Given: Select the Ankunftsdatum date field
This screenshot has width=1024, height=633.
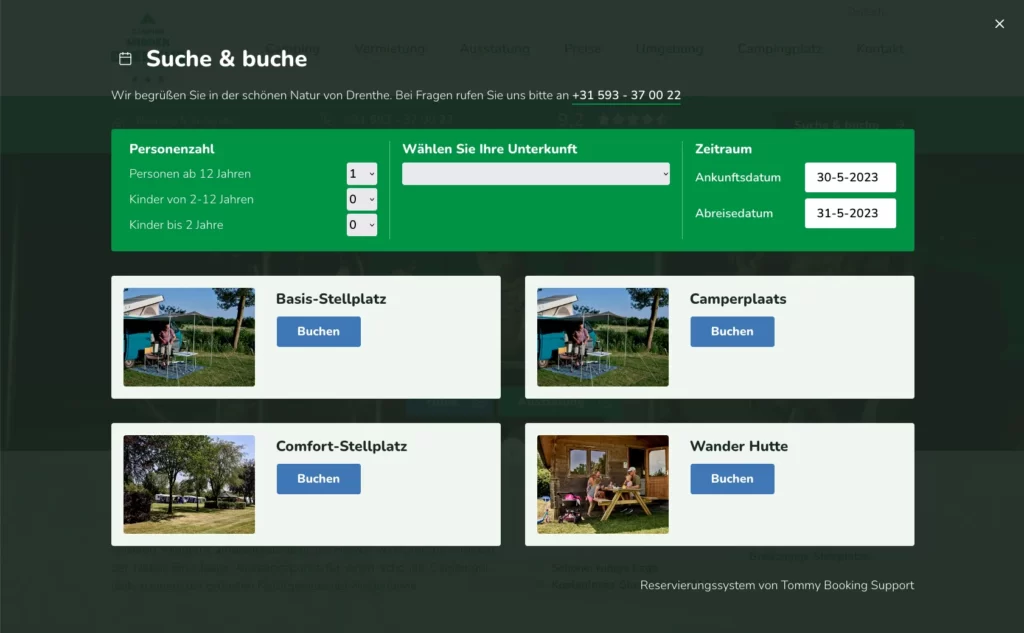Looking at the screenshot, I should [850, 178].
